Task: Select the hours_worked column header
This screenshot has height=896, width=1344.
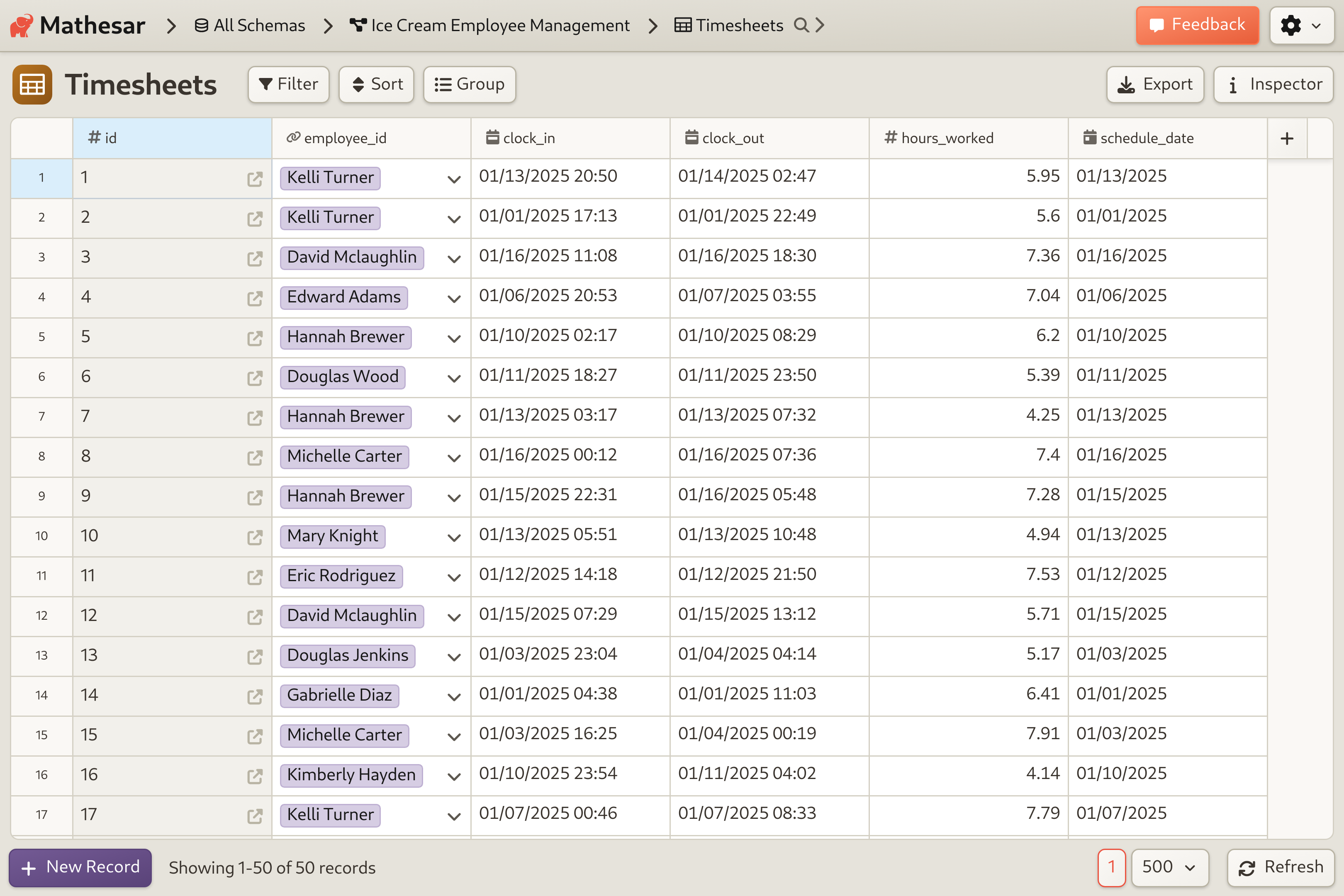Action: pyautogui.click(x=969, y=138)
